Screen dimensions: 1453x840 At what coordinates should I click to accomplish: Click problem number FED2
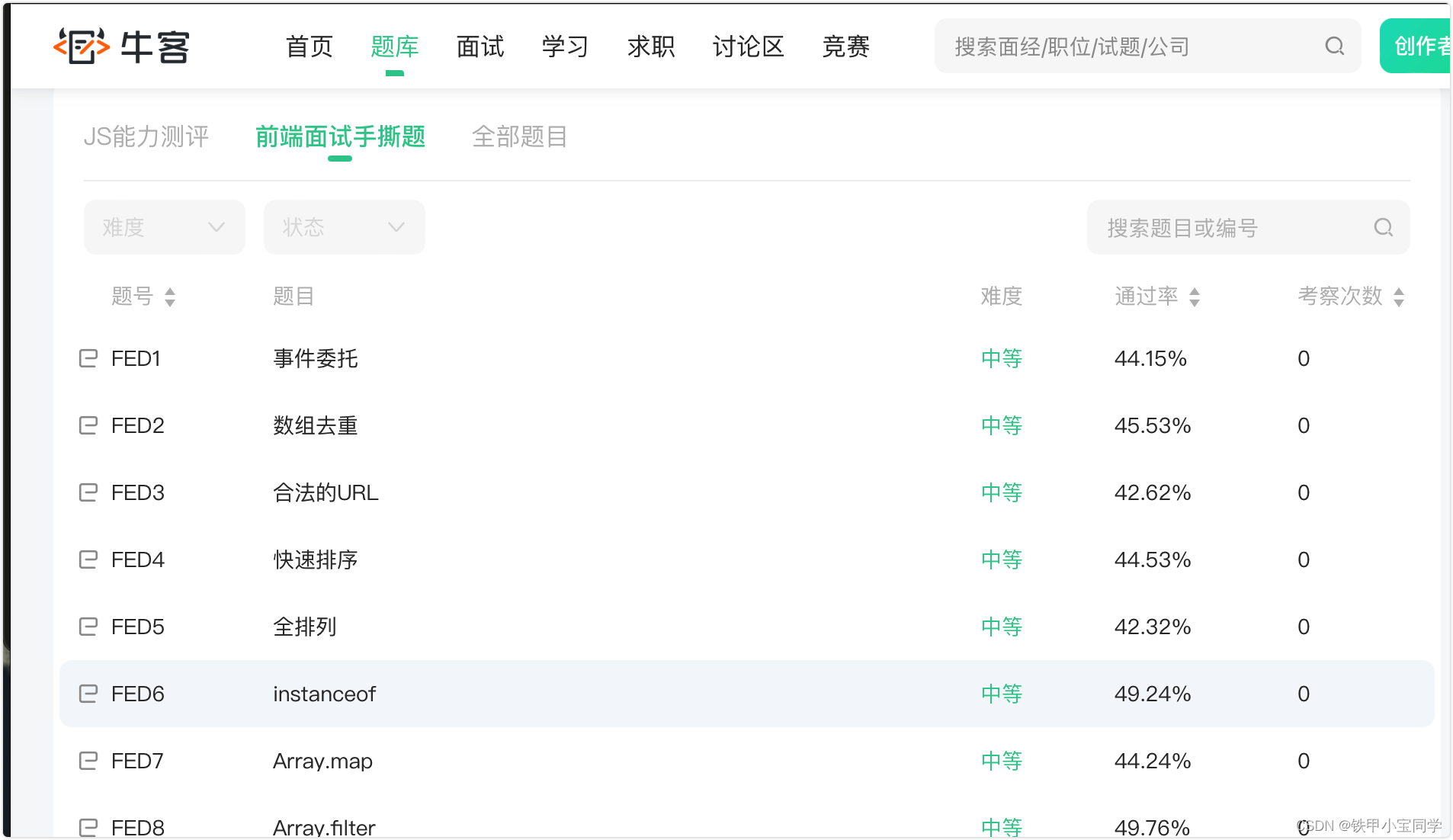pyautogui.click(x=138, y=425)
